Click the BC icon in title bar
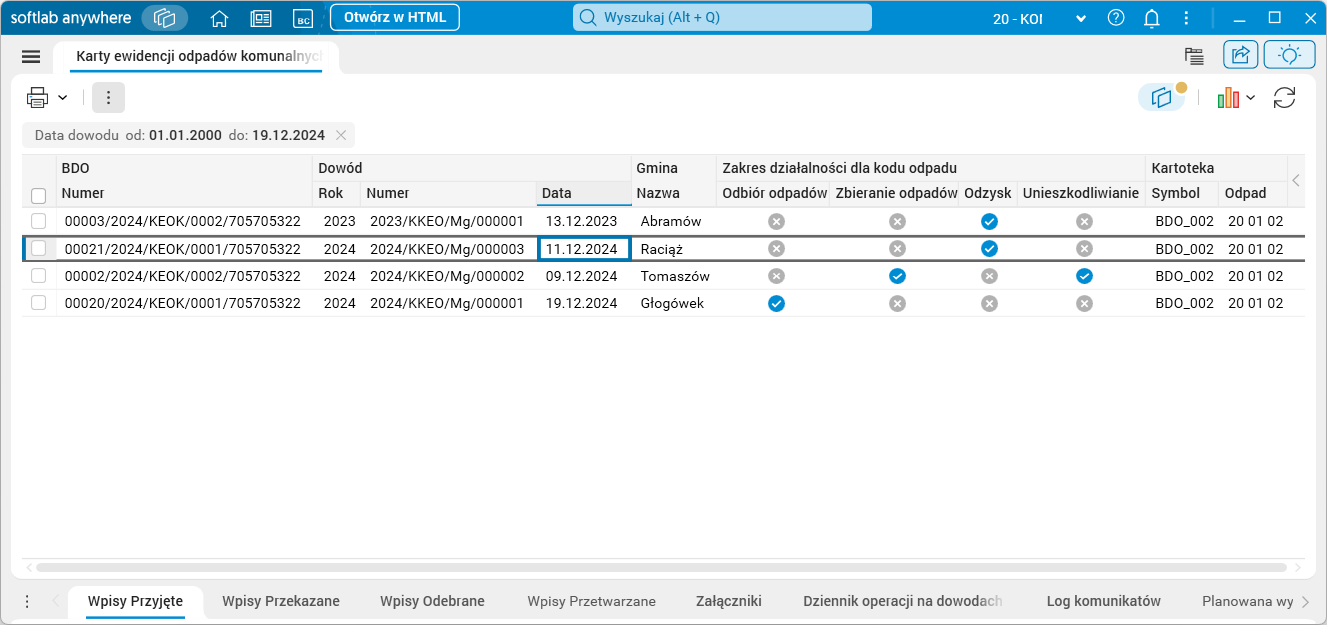1327x625 pixels. point(303,18)
